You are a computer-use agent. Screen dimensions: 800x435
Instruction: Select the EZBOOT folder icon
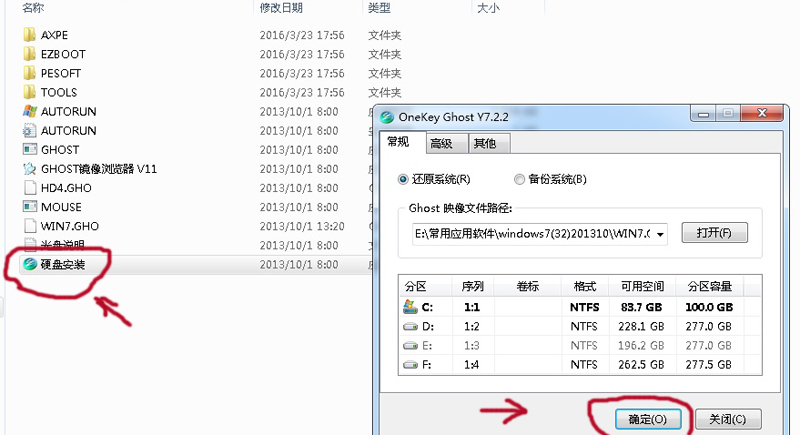(x=30, y=54)
